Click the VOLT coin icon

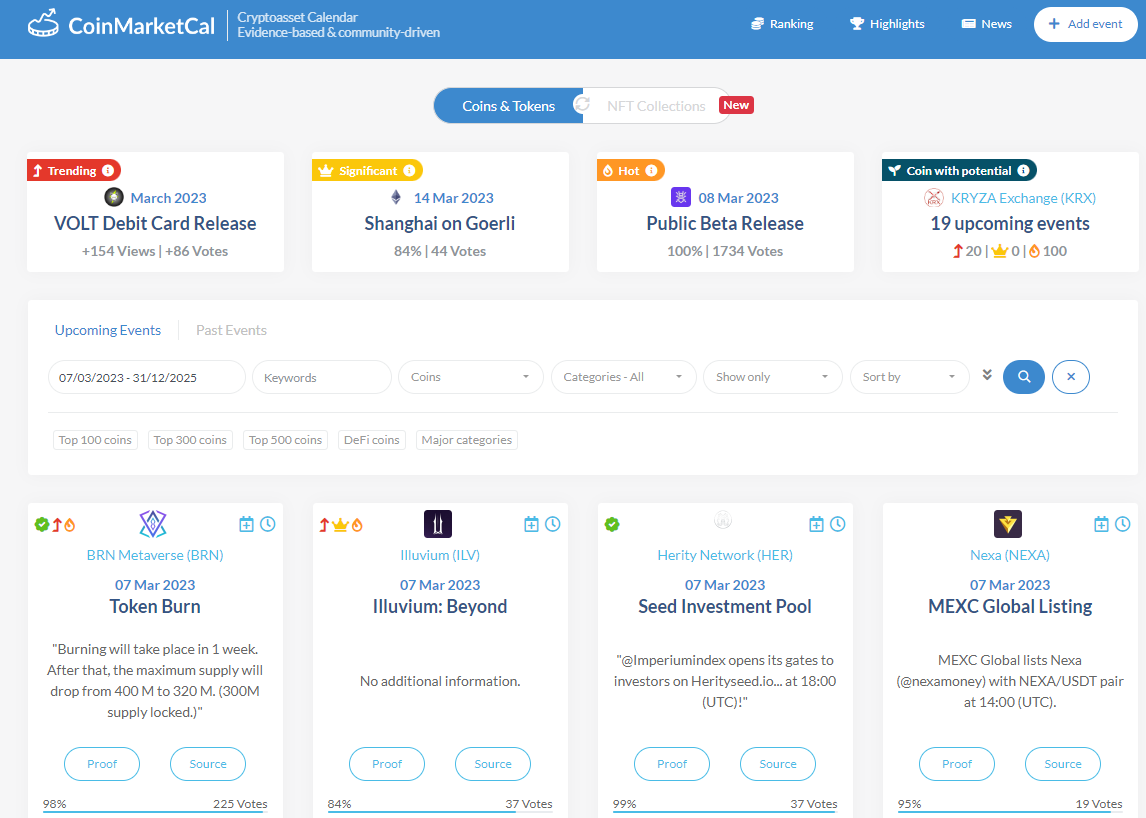113,197
